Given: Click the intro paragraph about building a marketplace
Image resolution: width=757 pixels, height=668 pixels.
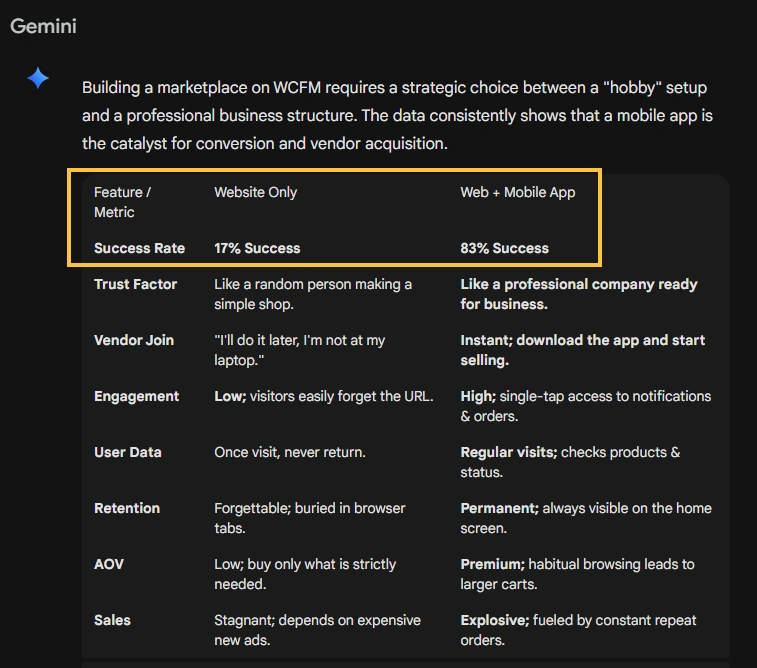Looking at the screenshot, I should 397,116.
